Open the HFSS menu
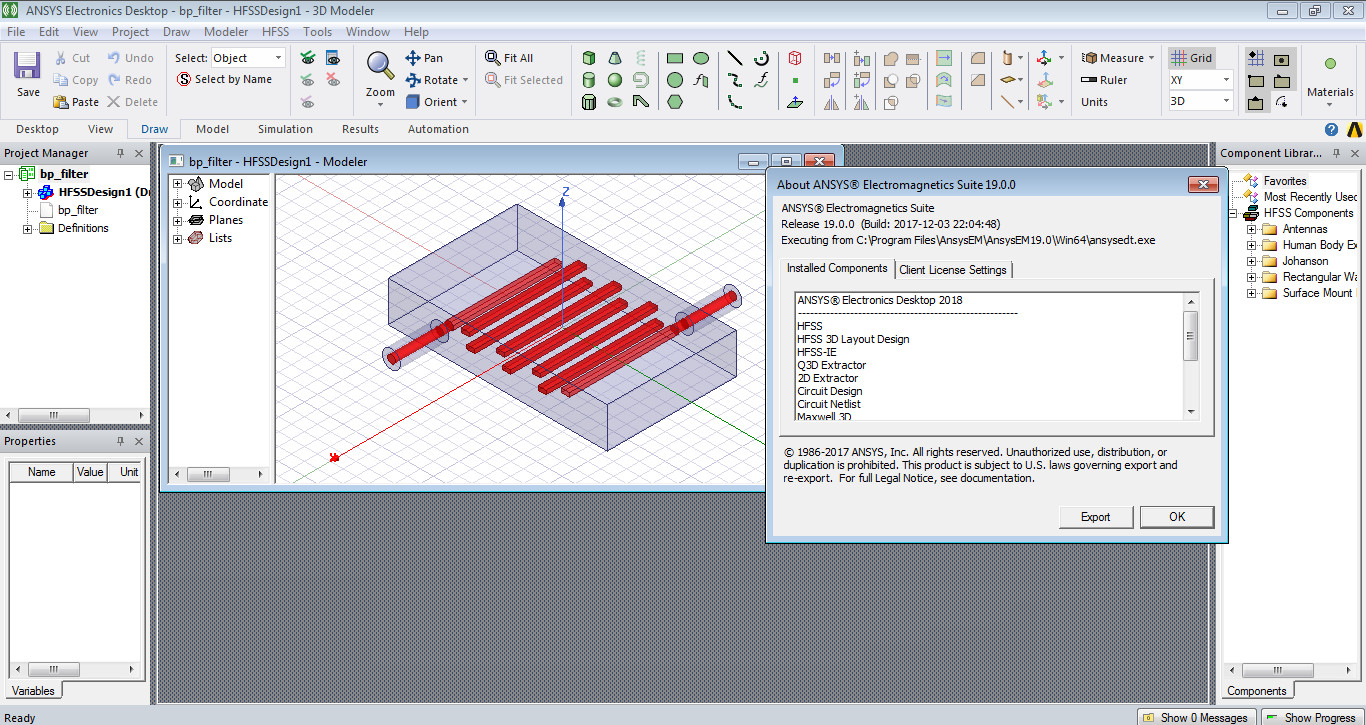The image size is (1366, 725). pos(275,32)
